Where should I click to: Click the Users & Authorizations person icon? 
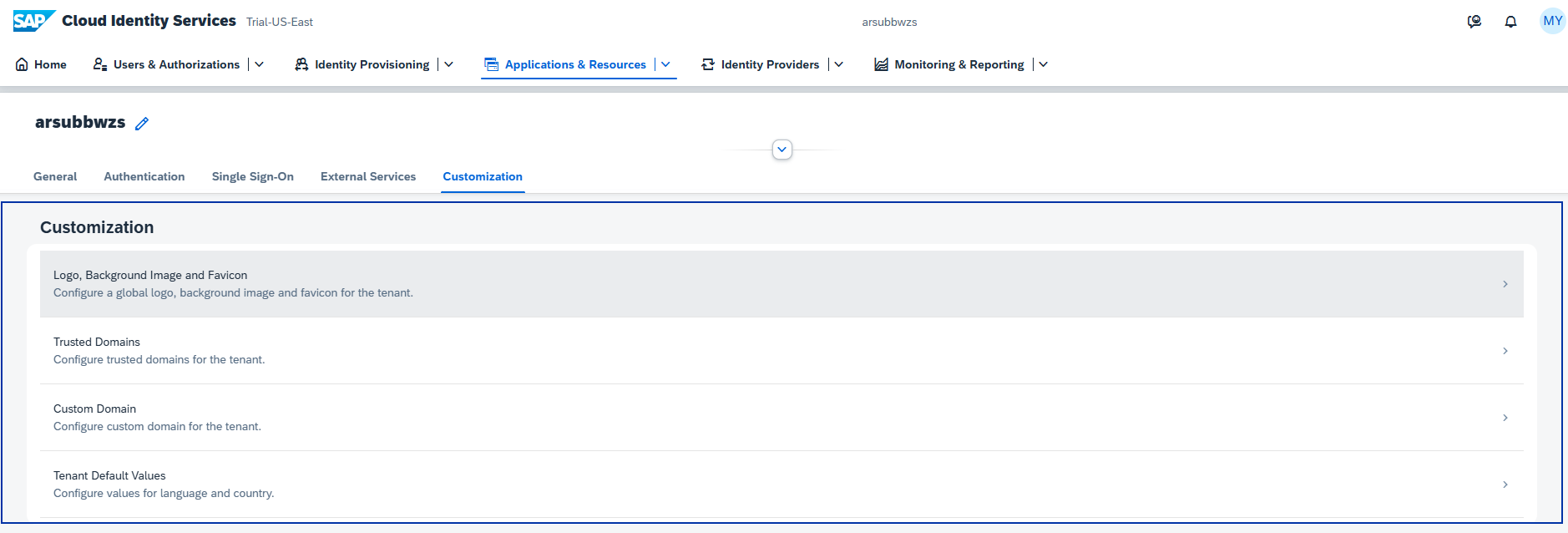(100, 64)
